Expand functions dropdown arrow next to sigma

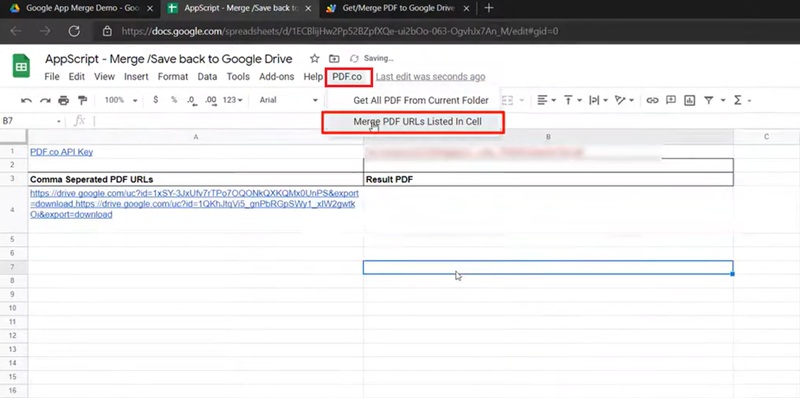click(x=749, y=101)
